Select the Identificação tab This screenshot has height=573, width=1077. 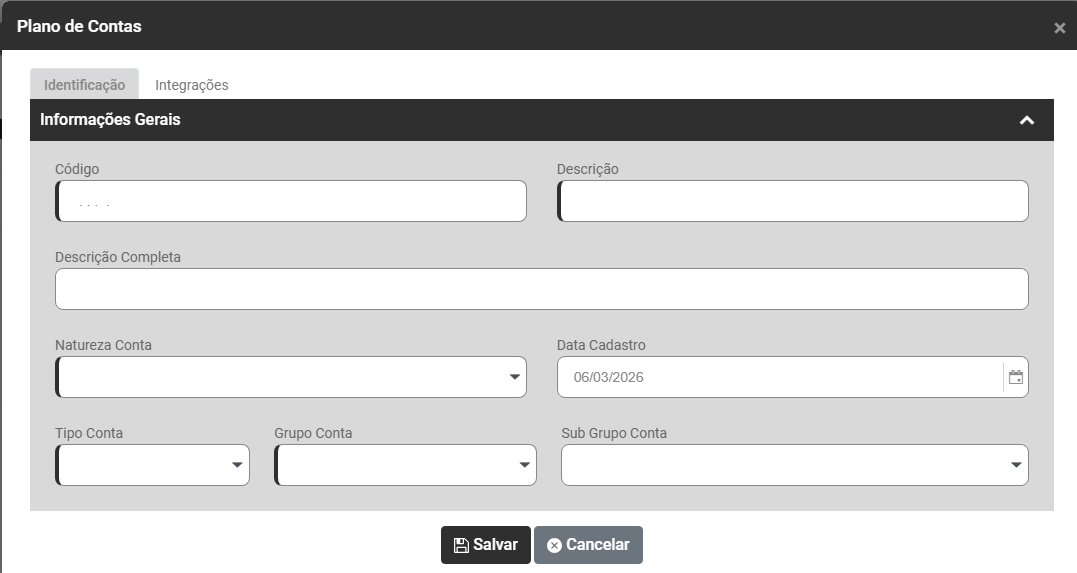coord(84,85)
